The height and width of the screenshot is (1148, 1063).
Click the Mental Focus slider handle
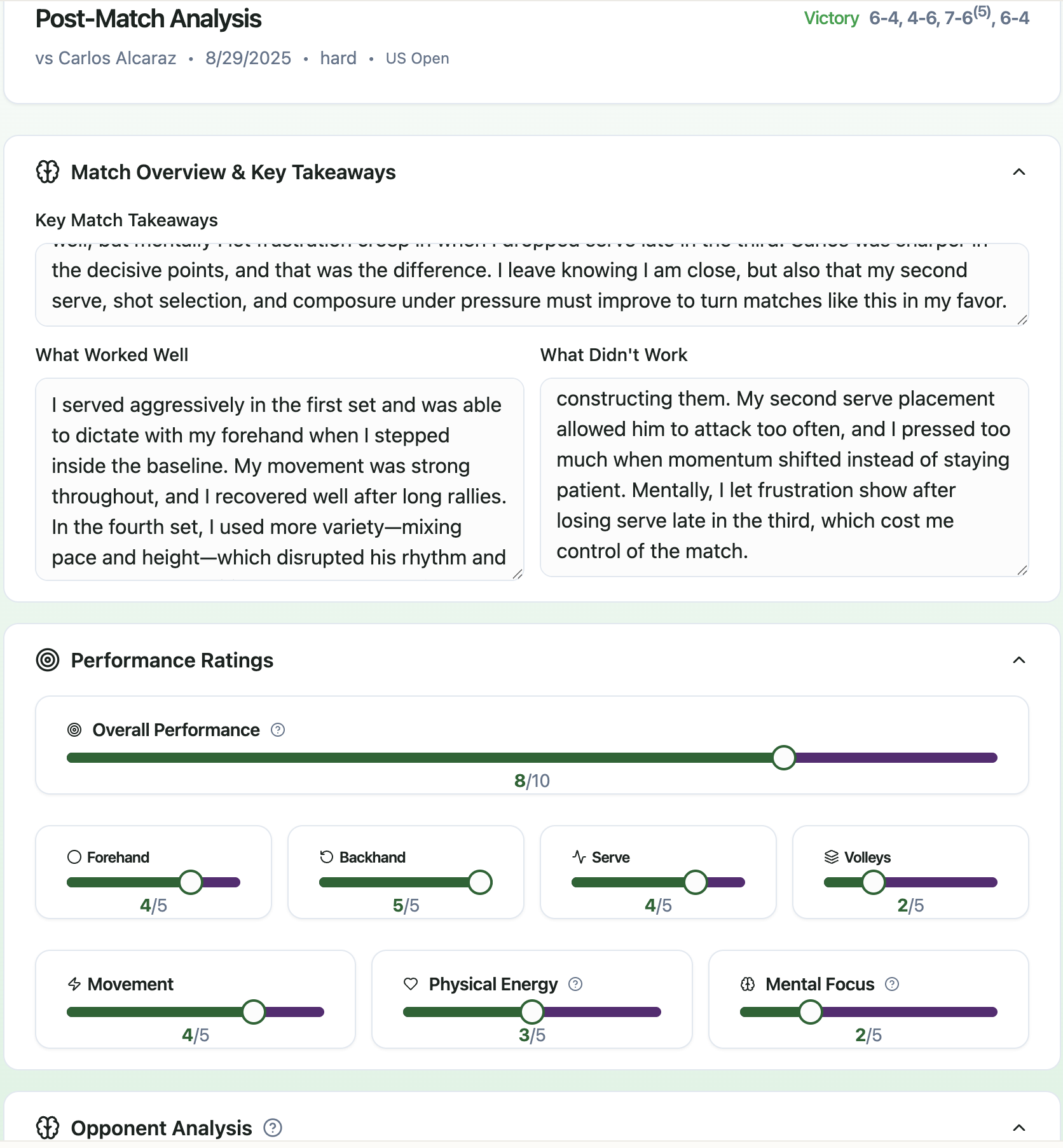click(x=811, y=1012)
